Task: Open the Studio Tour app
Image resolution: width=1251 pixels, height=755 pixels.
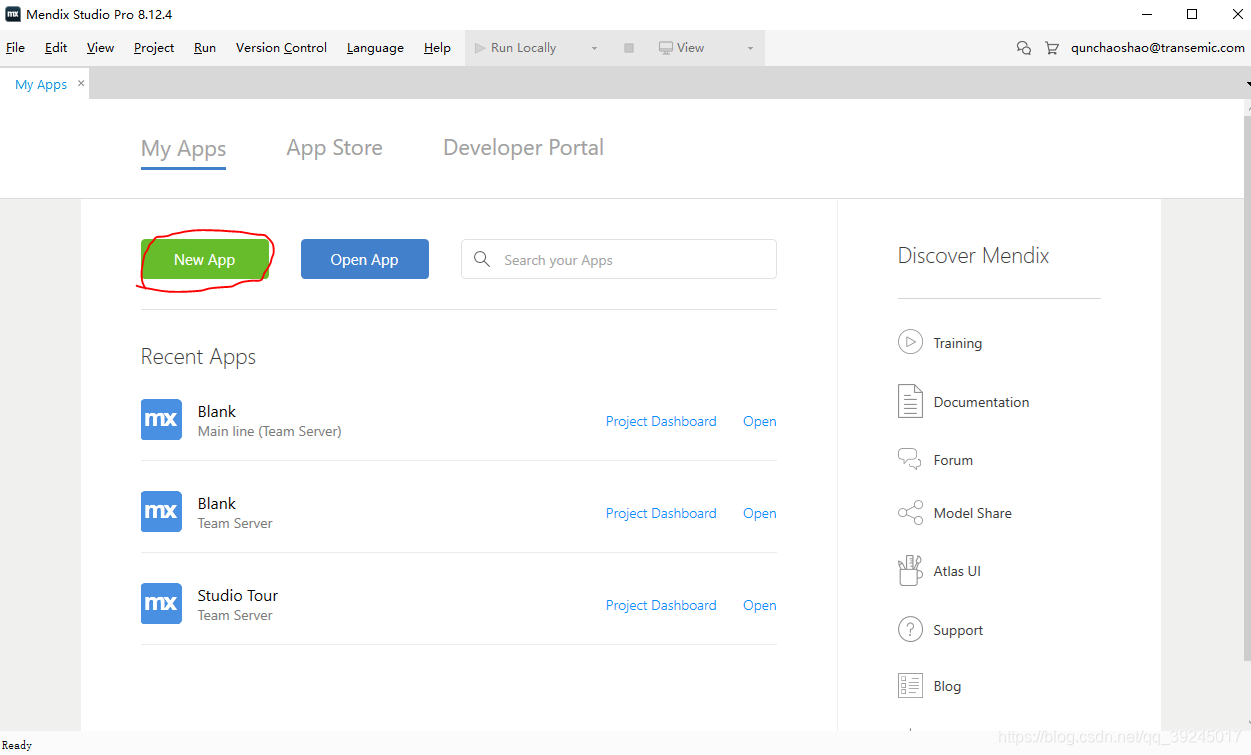Action: point(759,605)
